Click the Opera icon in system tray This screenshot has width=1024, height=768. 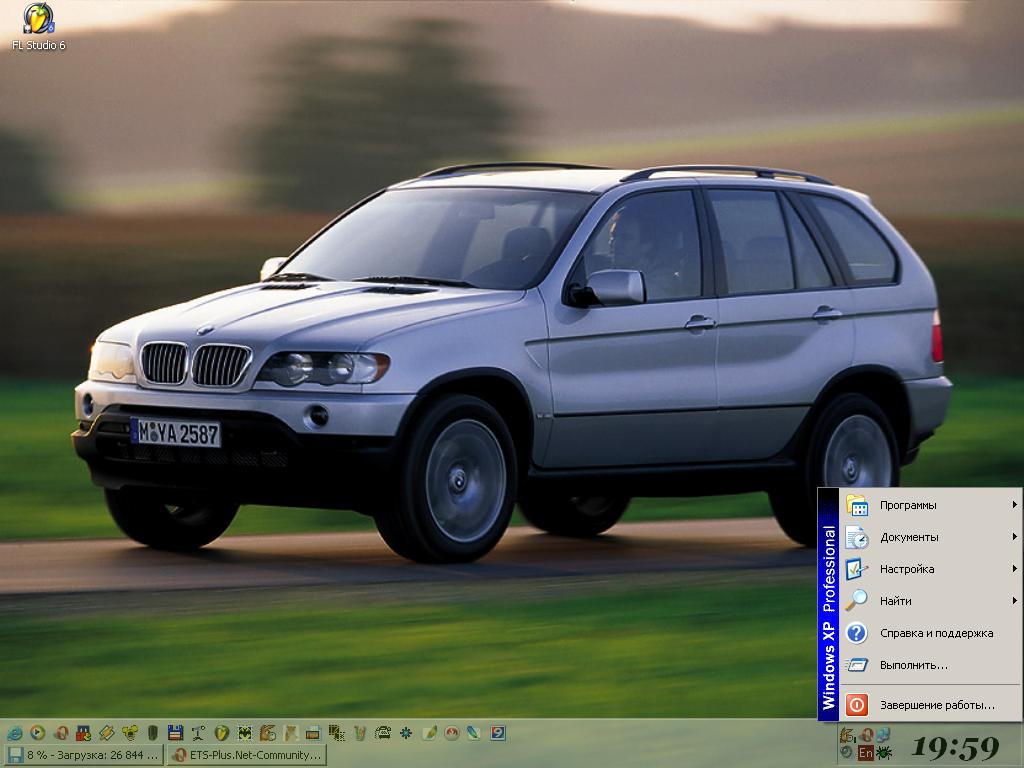[866, 735]
